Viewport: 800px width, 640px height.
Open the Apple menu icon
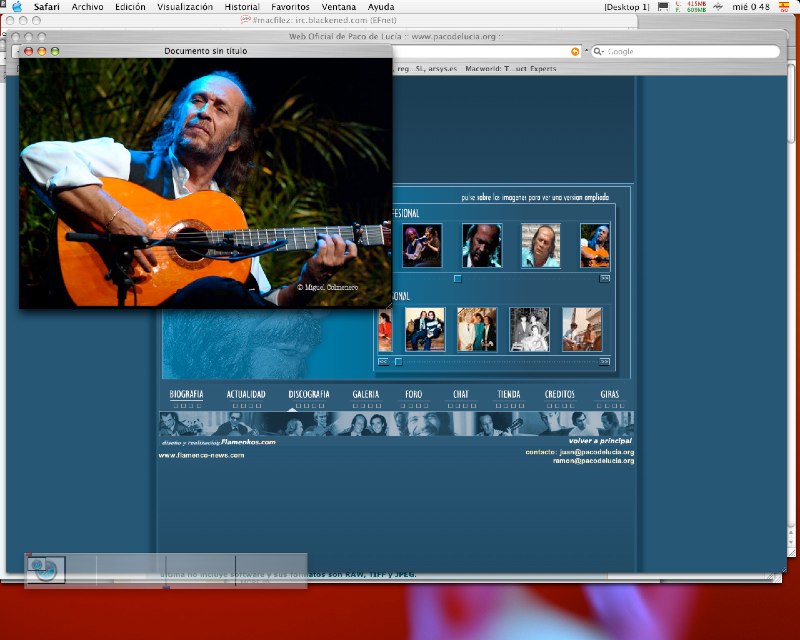[x=16, y=7]
